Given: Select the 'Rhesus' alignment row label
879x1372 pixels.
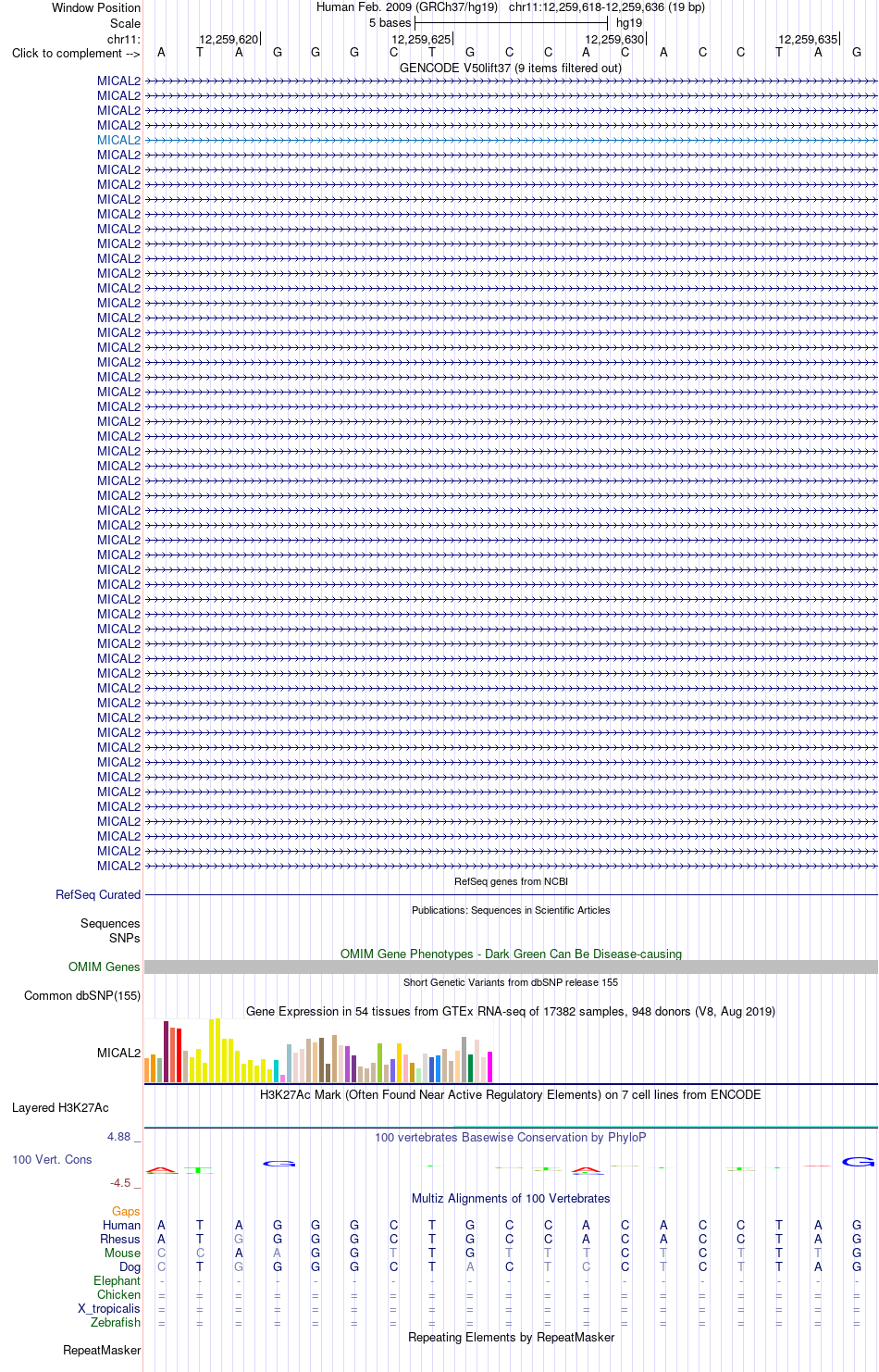Looking at the screenshot, I should [120, 1239].
